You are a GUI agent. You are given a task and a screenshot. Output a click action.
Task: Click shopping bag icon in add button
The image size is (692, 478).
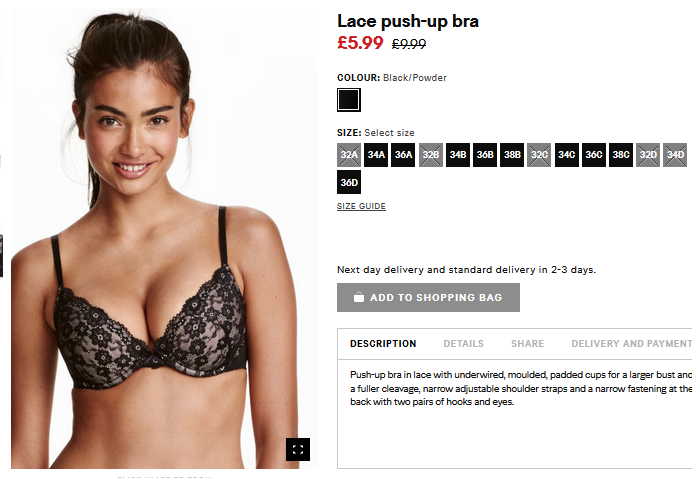[x=359, y=297]
